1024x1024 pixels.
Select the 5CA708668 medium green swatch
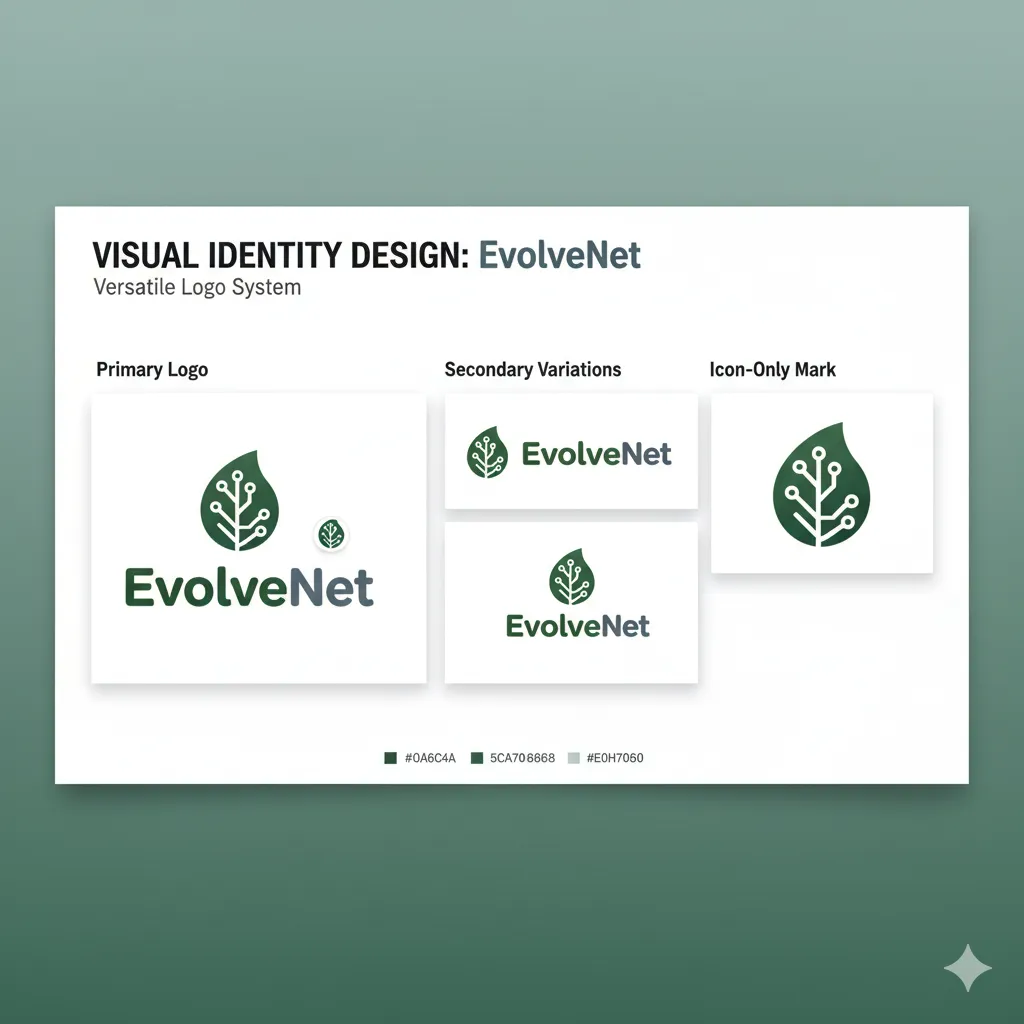pos(478,758)
